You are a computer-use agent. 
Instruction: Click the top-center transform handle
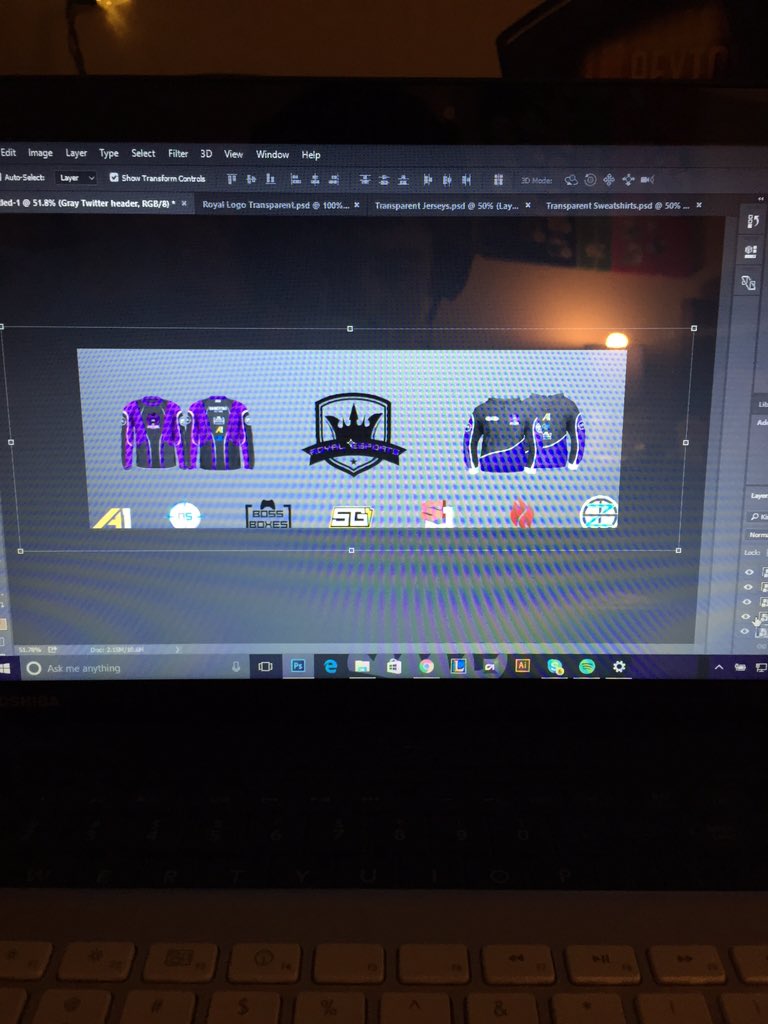(349, 329)
